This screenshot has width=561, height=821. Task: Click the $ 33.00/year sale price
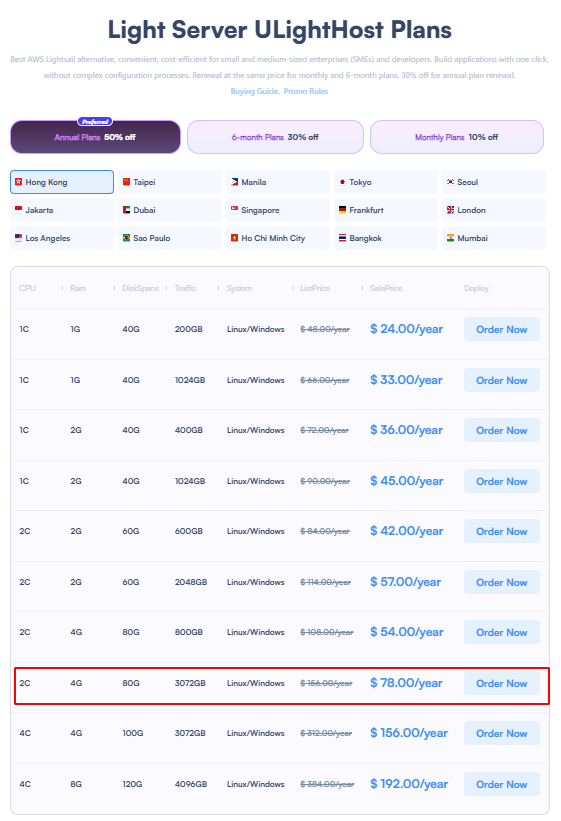coord(406,380)
